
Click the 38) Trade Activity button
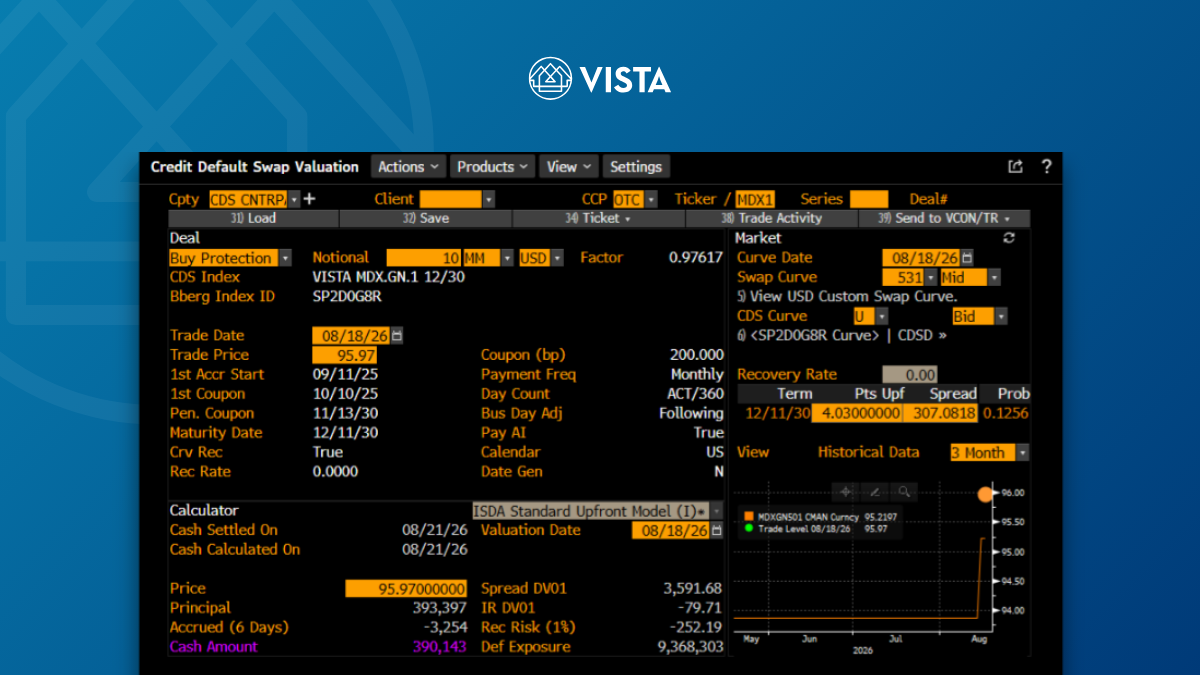pos(772,218)
